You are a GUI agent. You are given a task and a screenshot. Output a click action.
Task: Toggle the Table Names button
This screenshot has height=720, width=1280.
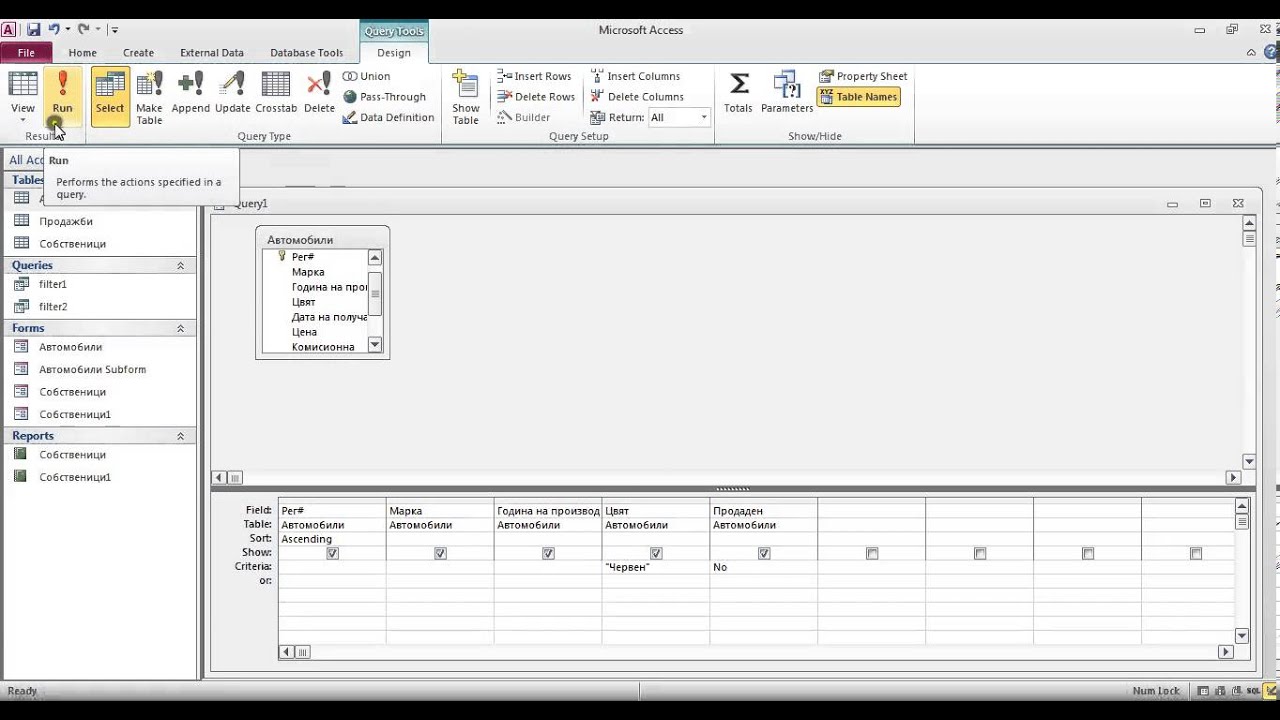point(858,97)
